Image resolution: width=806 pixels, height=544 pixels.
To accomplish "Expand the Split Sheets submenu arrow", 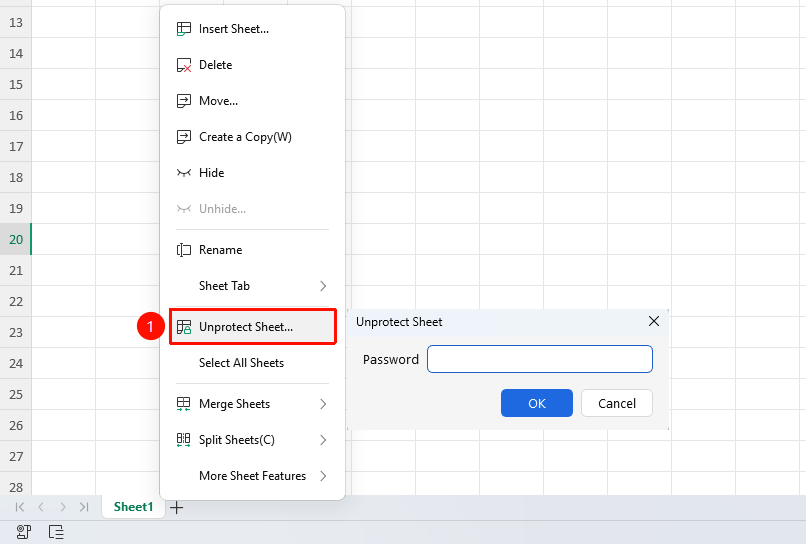I will coord(323,440).
